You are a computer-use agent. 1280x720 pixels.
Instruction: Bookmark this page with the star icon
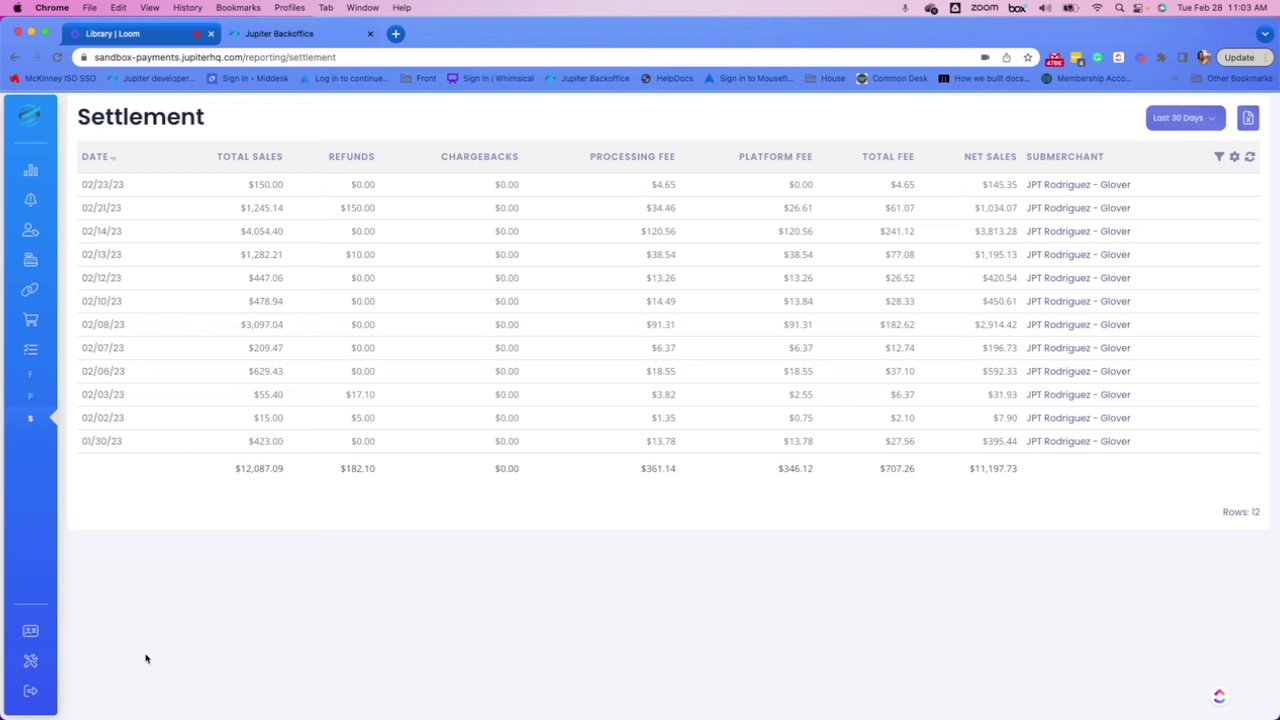(1027, 58)
